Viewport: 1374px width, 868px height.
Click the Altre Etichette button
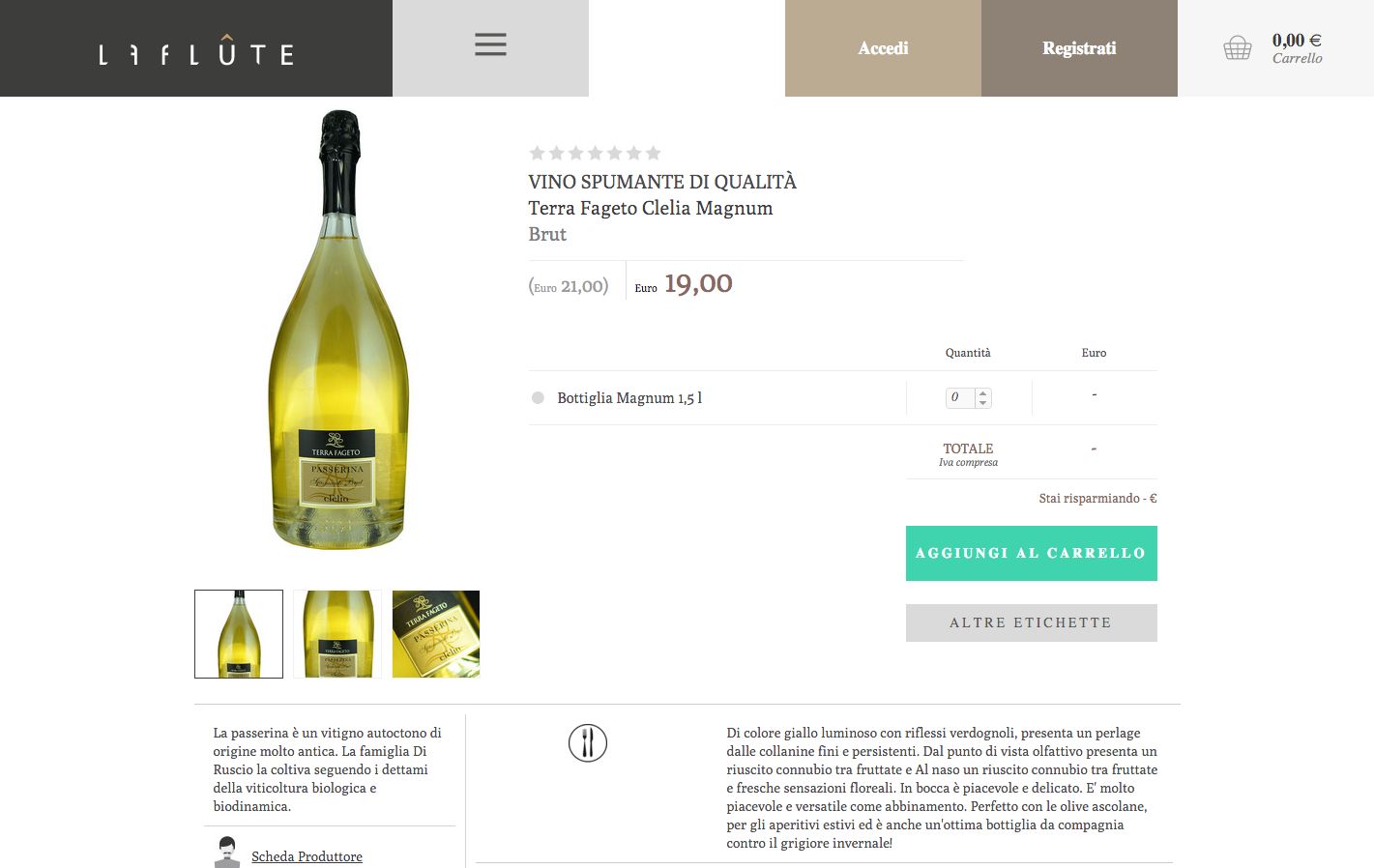click(1031, 622)
